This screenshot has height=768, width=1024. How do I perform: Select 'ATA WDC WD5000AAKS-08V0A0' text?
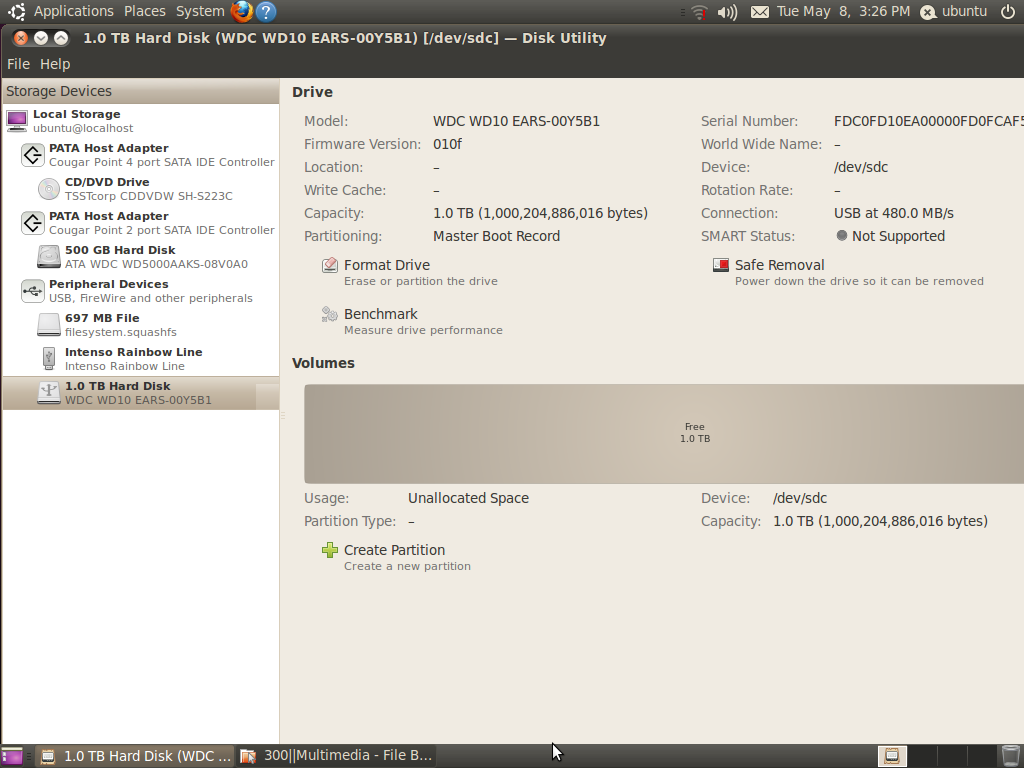click(156, 264)
